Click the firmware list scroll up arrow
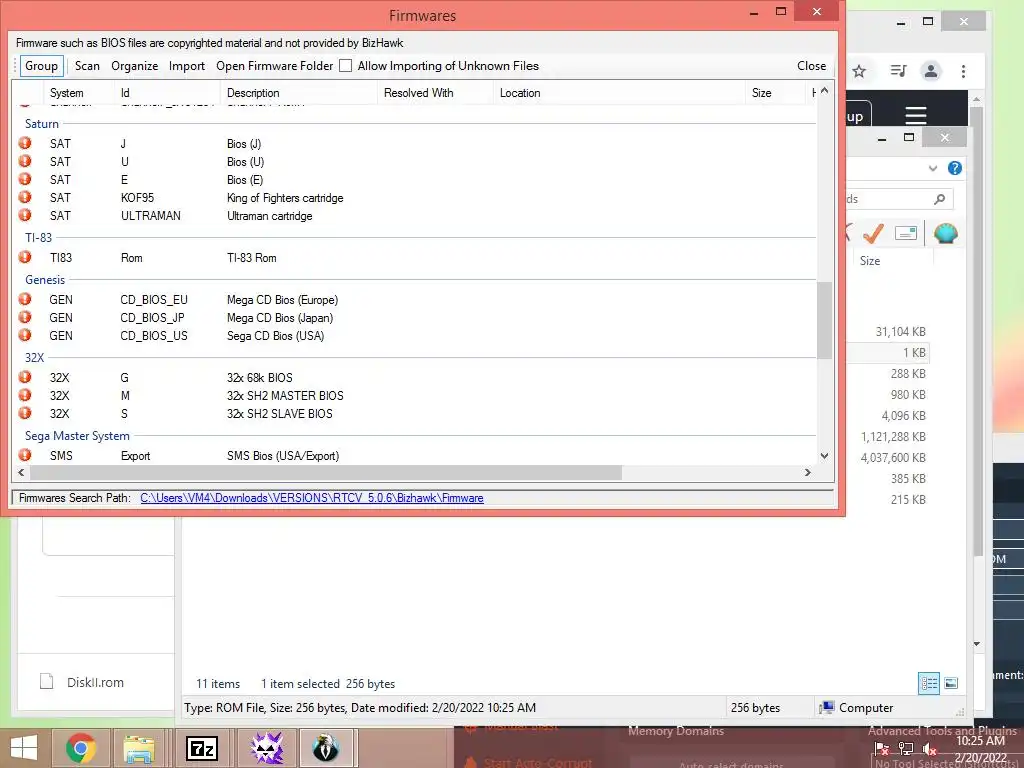Image resolution: width=1024 pixels, height=768 pixels. [824, 91]
